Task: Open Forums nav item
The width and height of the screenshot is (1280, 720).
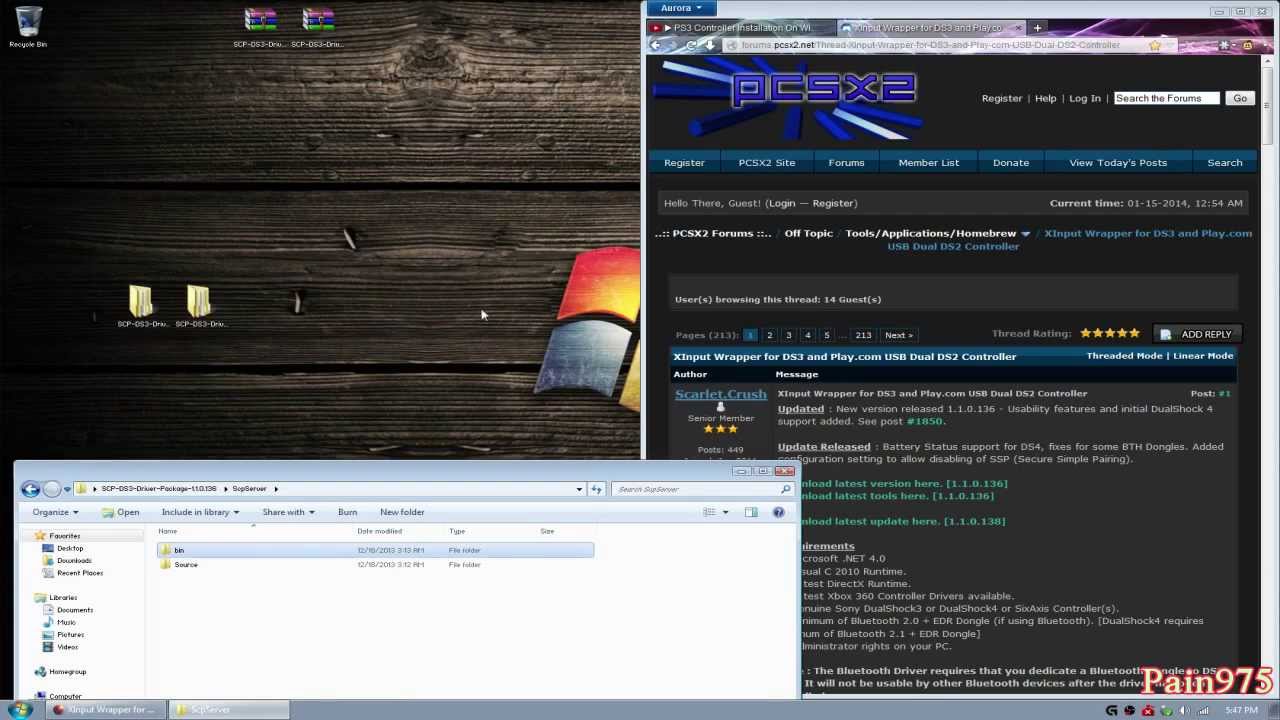Action: [x=846, y=163]
